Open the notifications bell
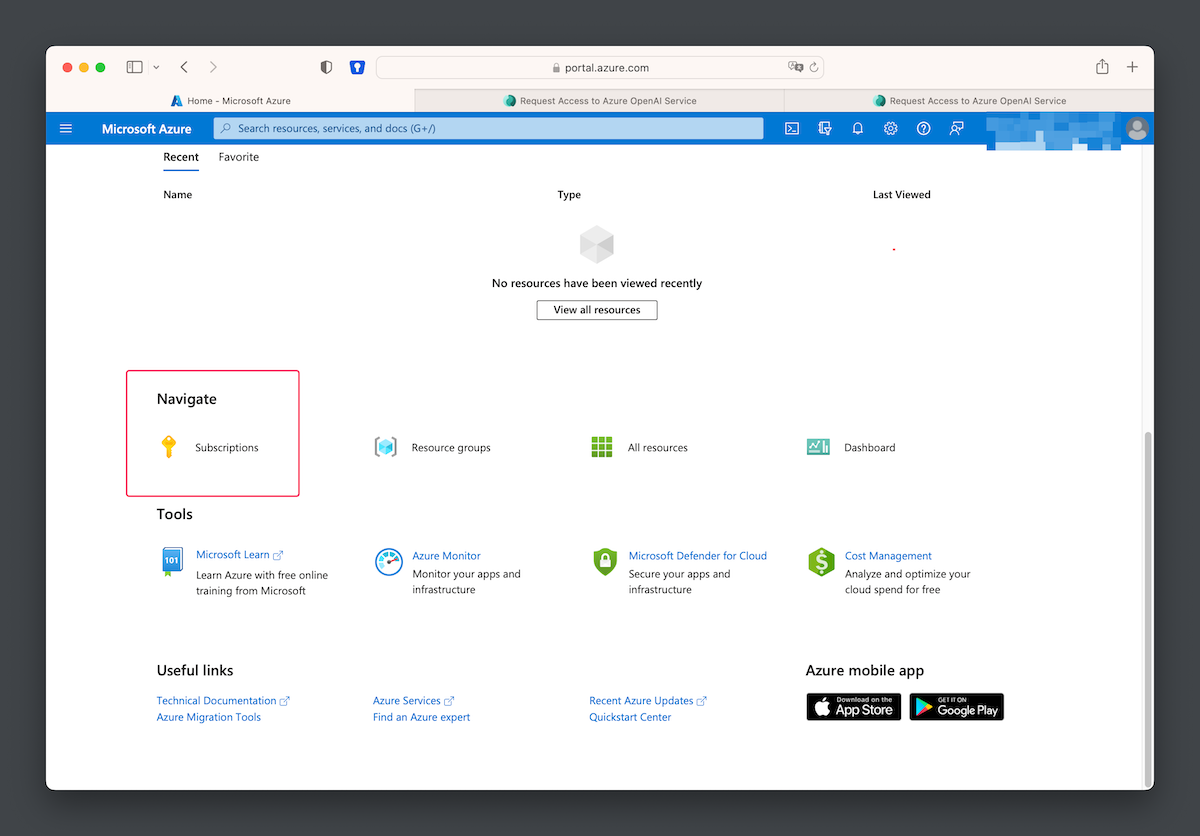This screenshot has width=1200, height=836. click(858, 129)
